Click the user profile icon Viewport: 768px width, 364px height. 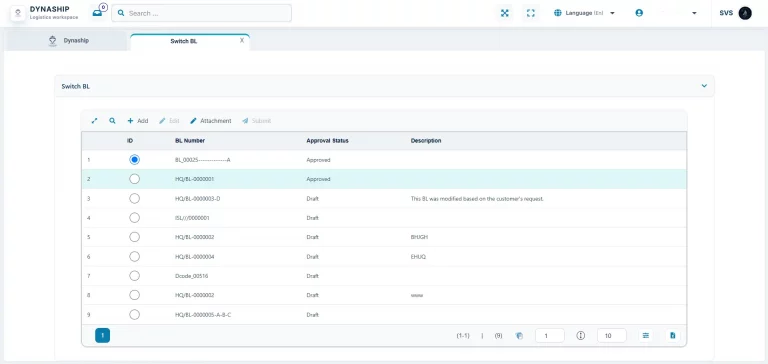click(x=639, y=13)
